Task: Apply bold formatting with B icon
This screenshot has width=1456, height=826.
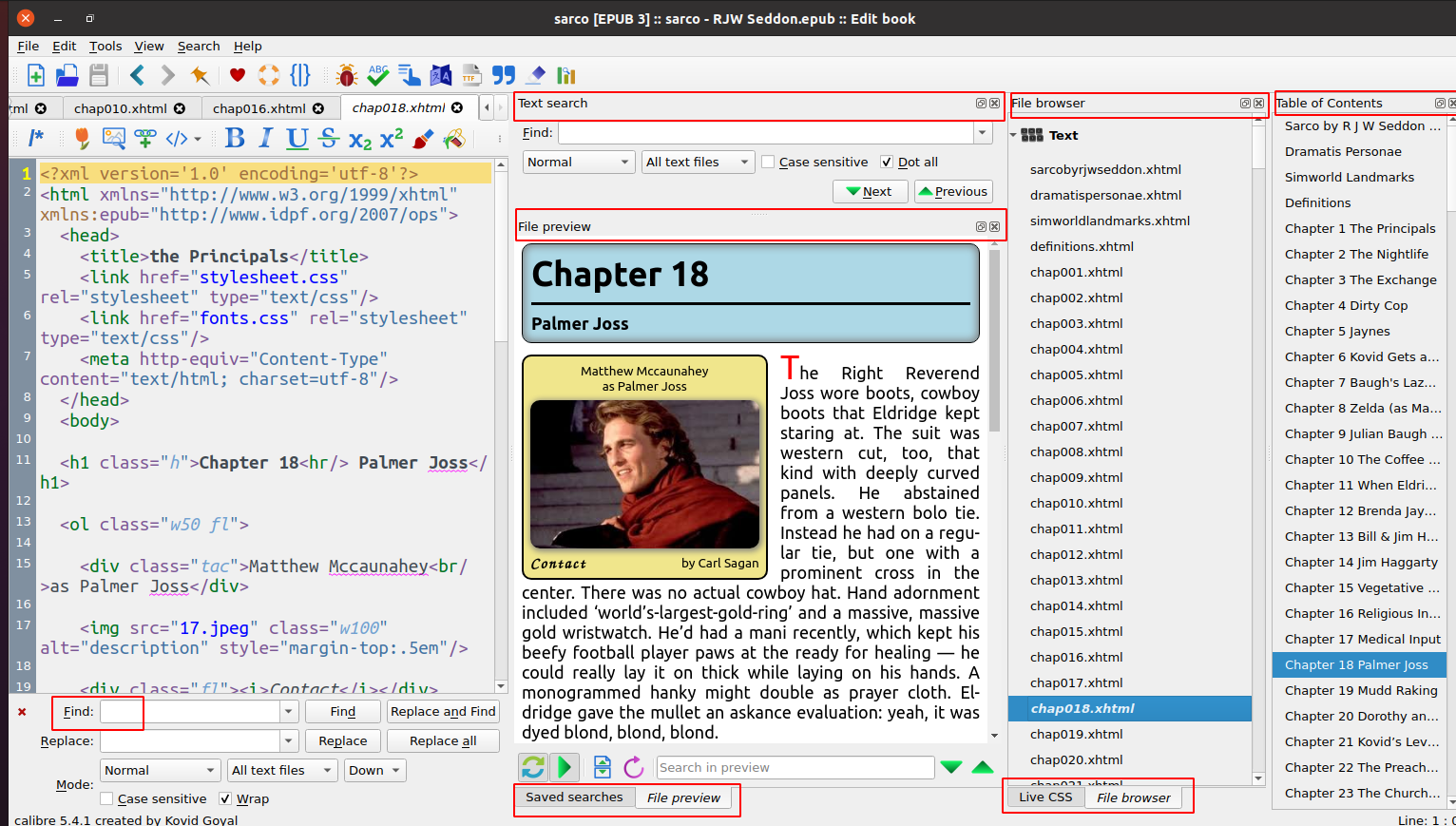Action: [235, 139]
